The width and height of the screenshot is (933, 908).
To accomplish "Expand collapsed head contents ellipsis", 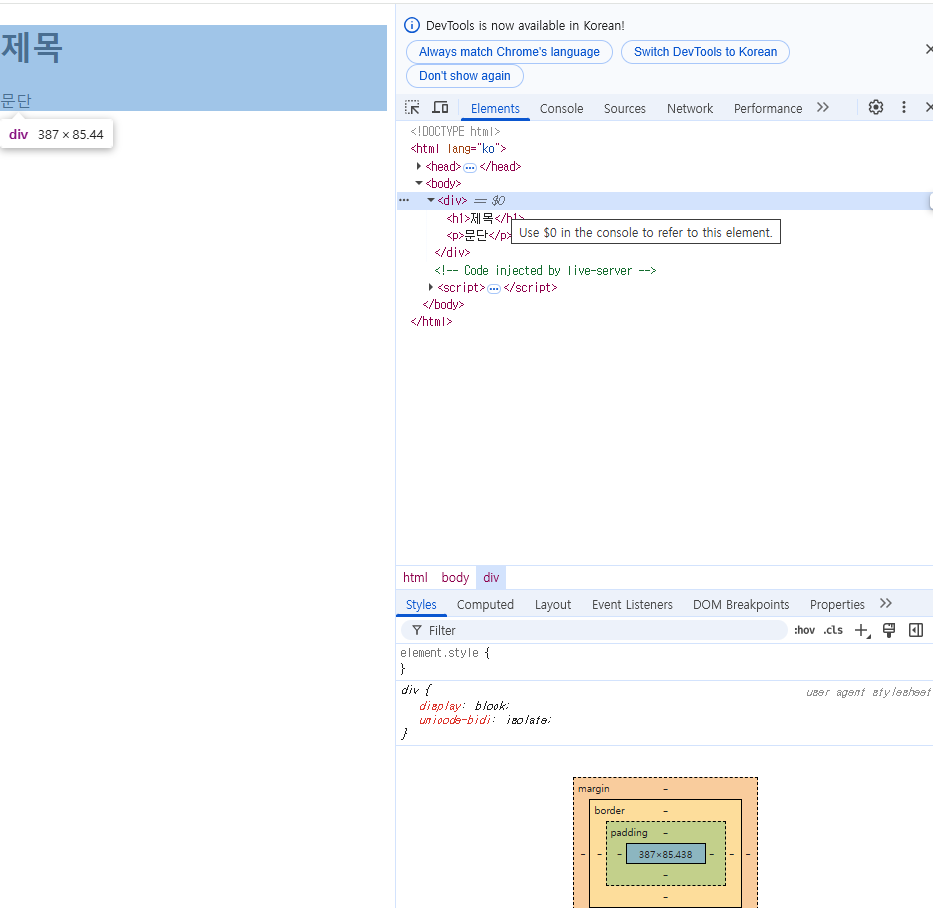I will [470, 167].
